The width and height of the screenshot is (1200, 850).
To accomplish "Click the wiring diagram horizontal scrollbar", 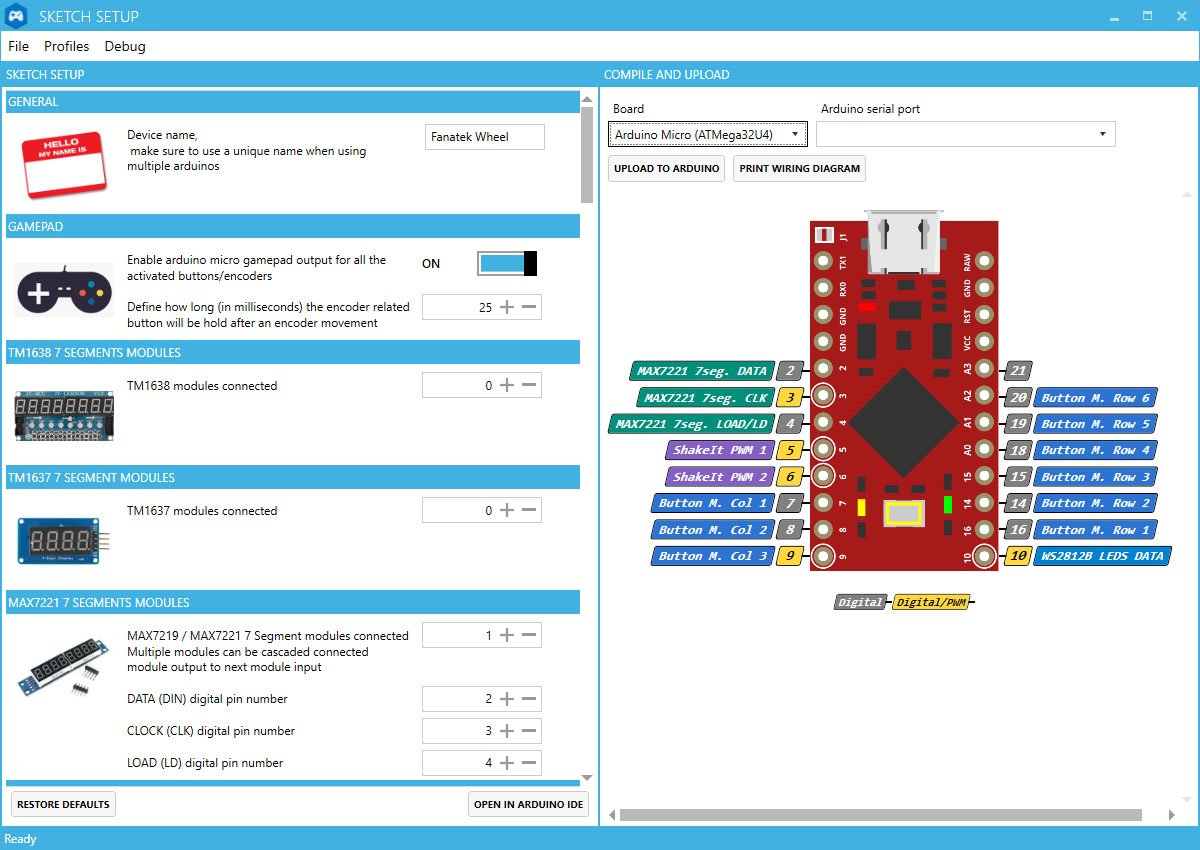I will (880, 815).
